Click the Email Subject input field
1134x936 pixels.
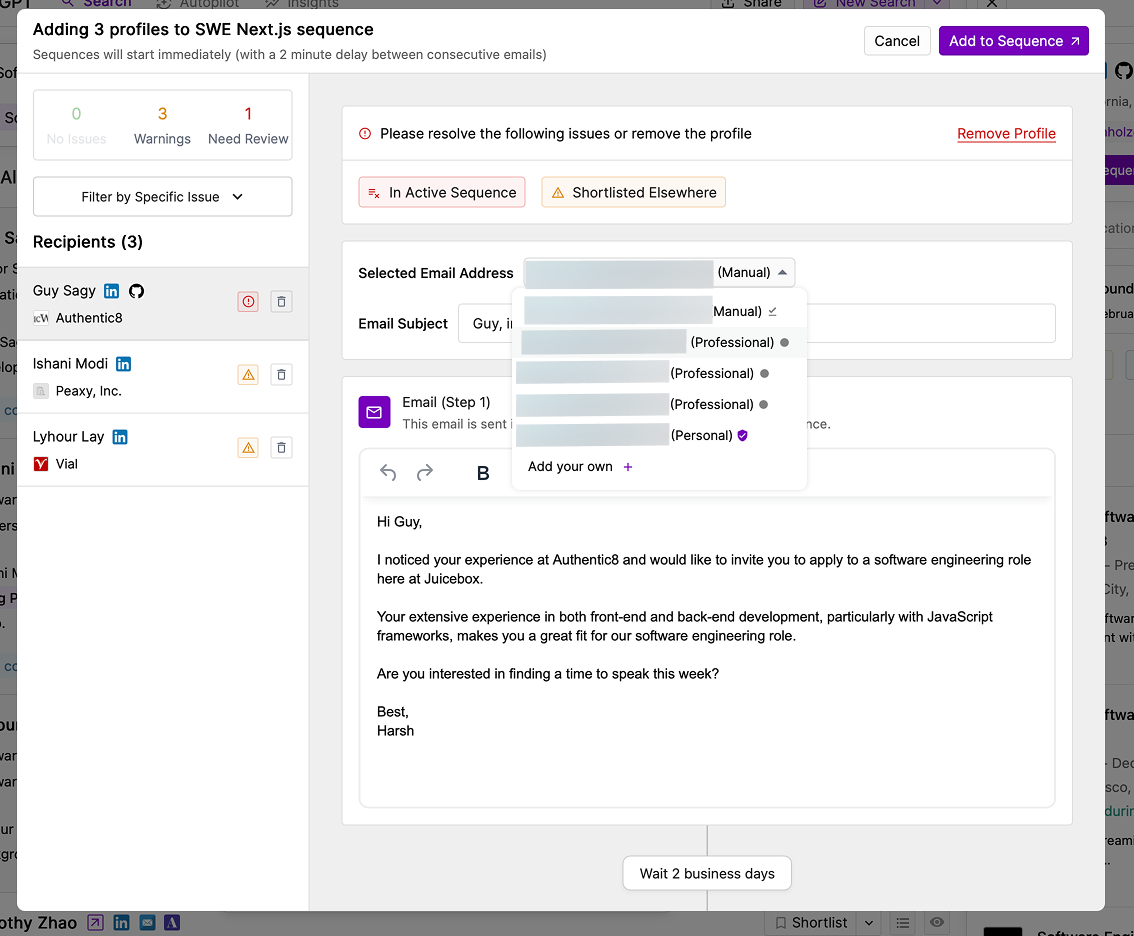[x=756, y=323]
